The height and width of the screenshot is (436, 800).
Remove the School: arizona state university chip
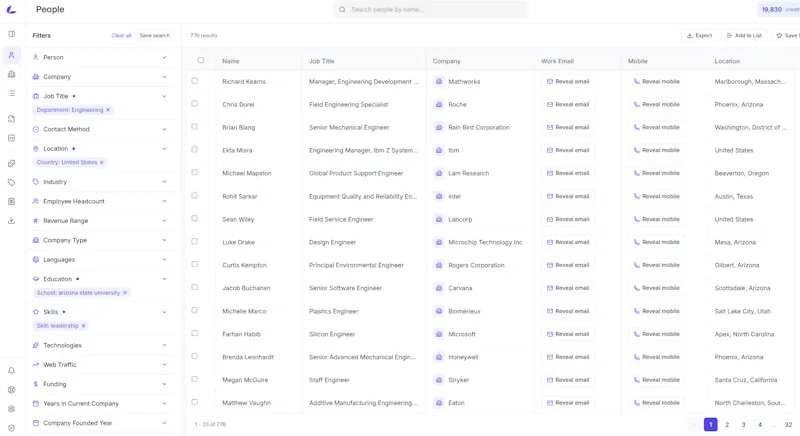point(125,293)
